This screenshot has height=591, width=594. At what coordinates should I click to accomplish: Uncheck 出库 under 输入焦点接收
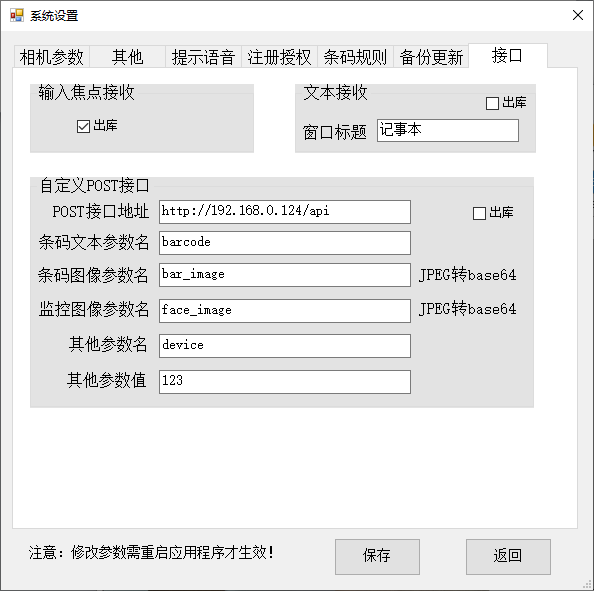tap(83, 126)
